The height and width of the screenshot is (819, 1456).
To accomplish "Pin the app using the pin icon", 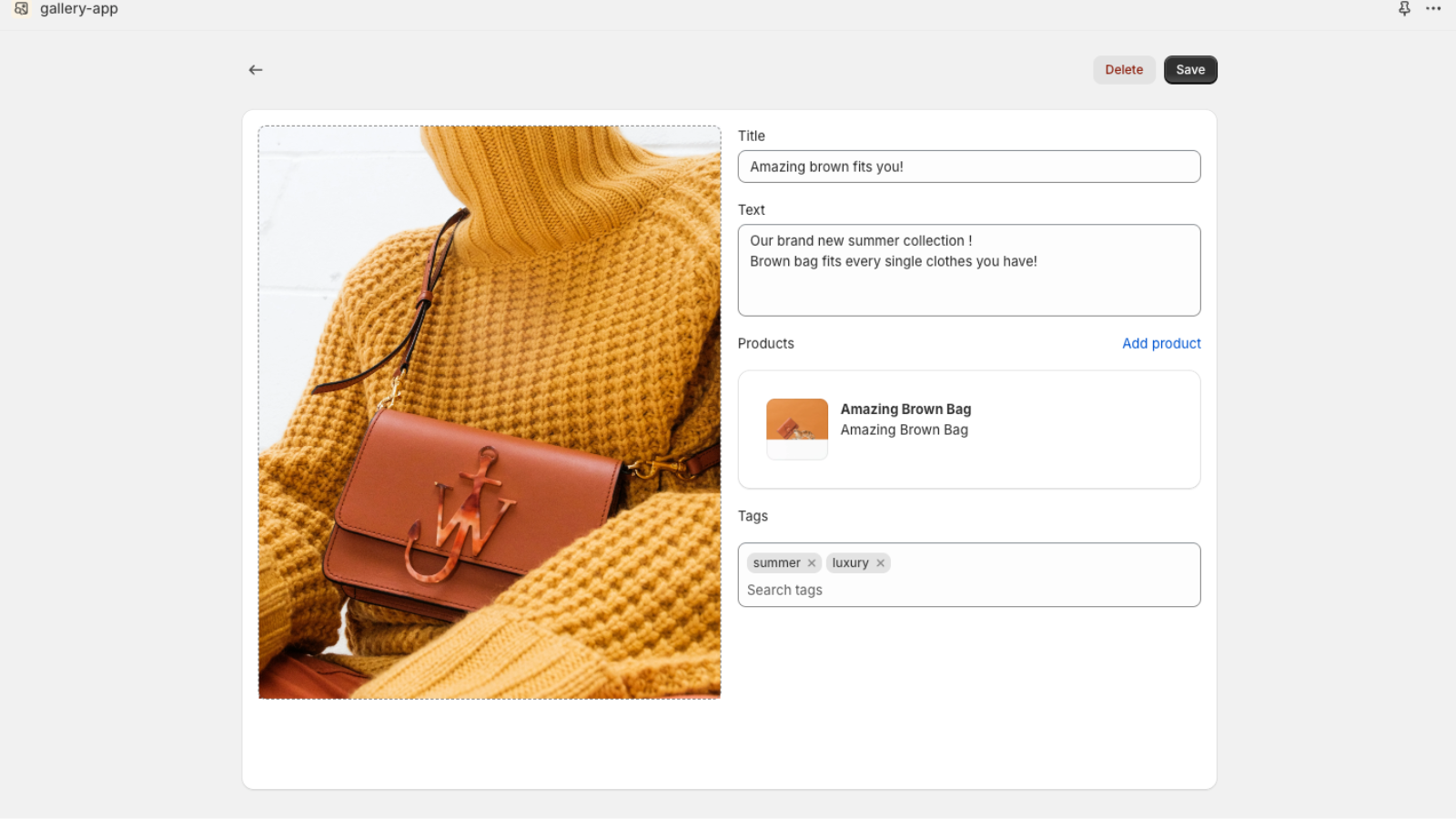I will tap(1404, 9).
